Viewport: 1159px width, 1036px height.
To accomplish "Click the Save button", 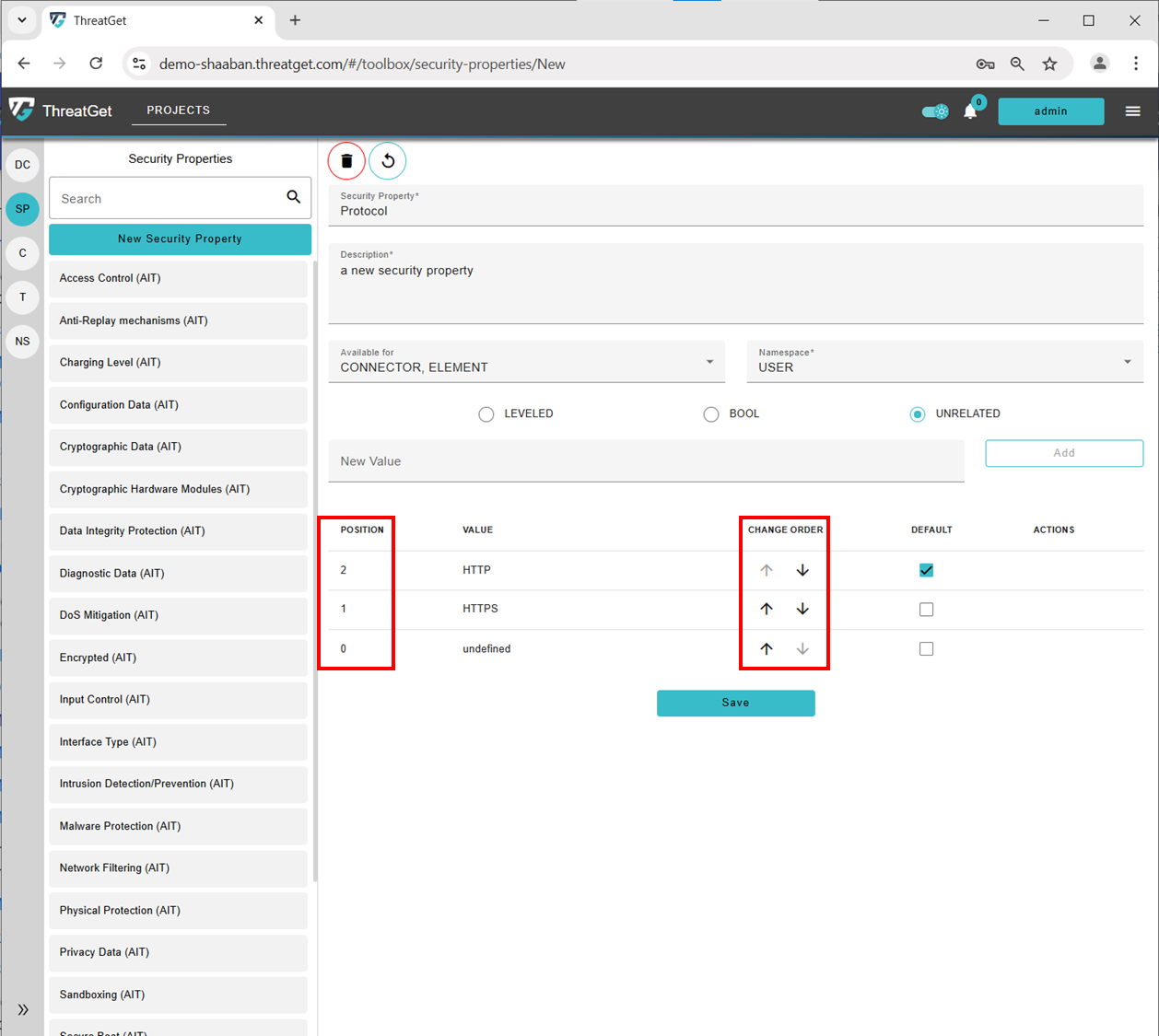I will pyautogui.click(x=735, y=703).
